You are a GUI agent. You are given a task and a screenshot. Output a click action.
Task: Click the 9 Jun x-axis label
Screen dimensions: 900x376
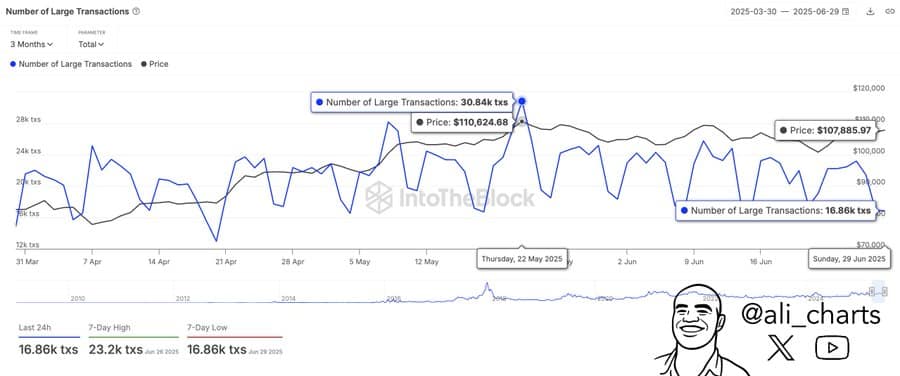(693, 261)
